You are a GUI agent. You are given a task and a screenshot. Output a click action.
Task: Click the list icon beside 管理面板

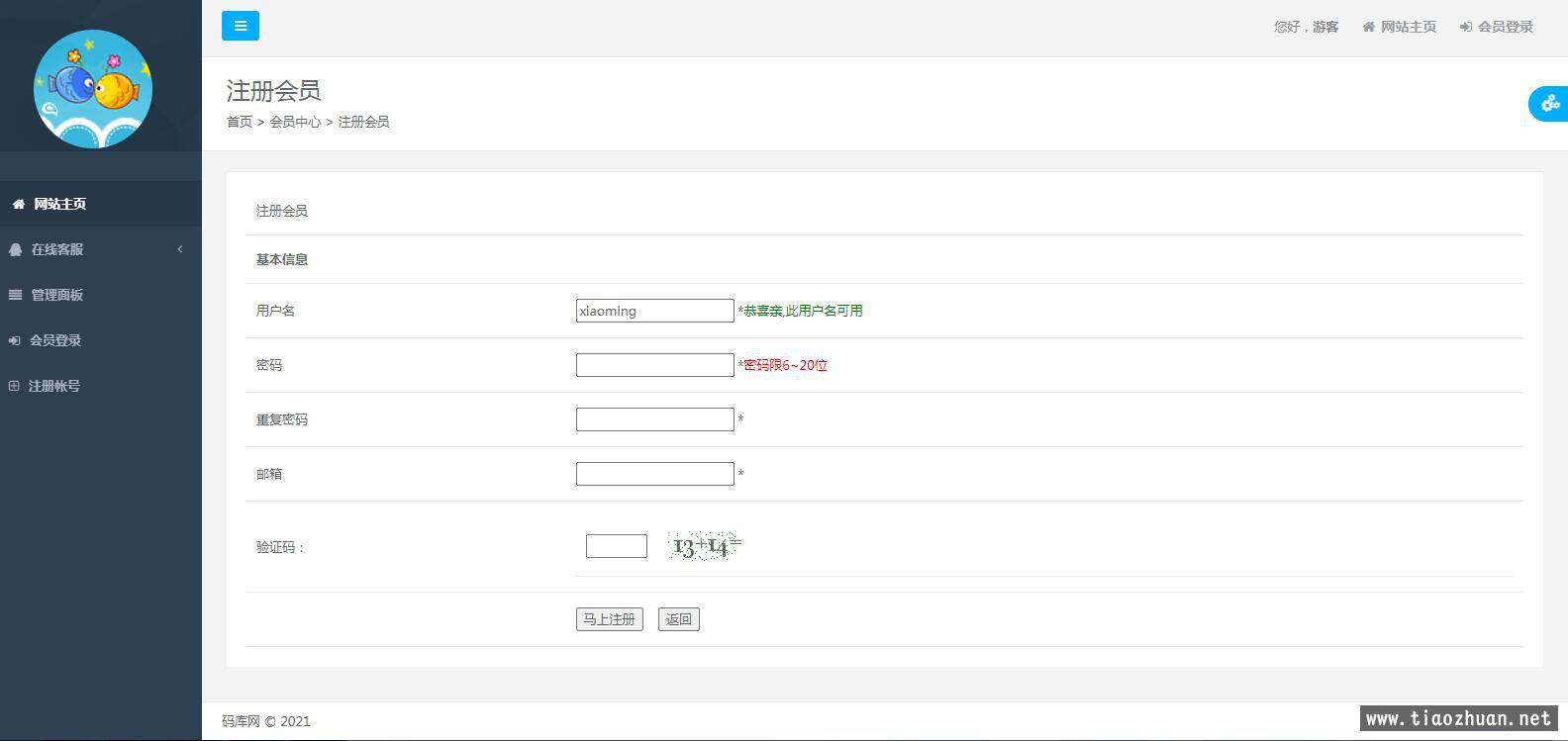pos(16,295)
